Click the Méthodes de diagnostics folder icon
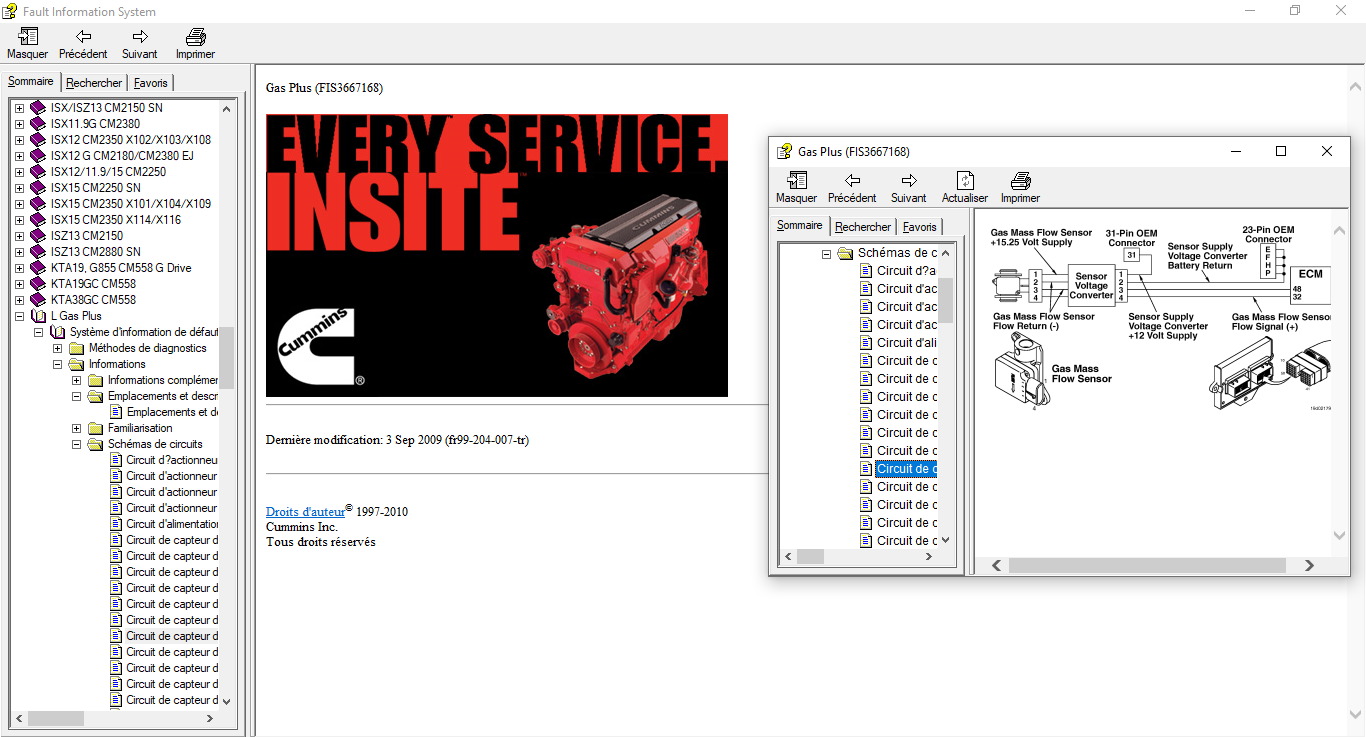The height and width of the screenshot is (737, 1366). click(x=76, y=348)
